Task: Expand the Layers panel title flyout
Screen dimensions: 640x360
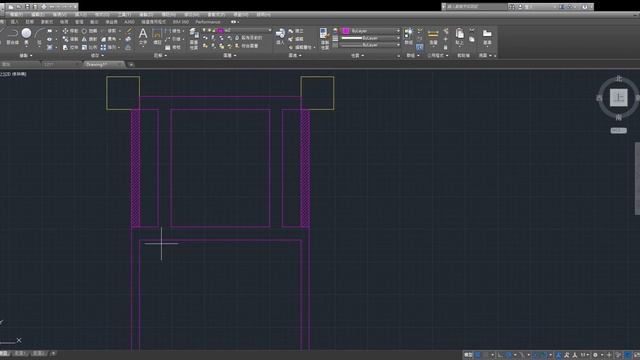Action: tap(230, 56)
